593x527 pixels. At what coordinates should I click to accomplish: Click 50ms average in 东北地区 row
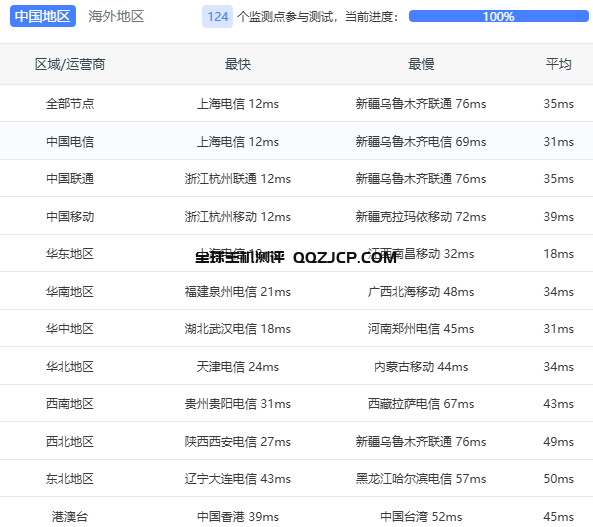click(559, 479)
